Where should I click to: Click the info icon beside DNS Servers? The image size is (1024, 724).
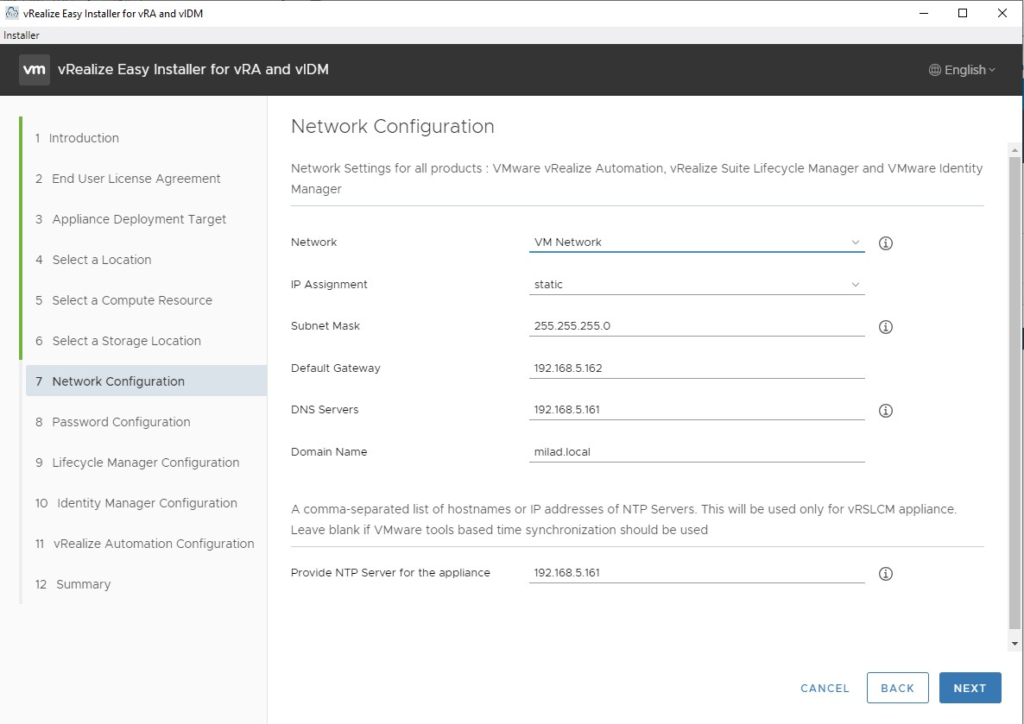(x=886, y=411)
